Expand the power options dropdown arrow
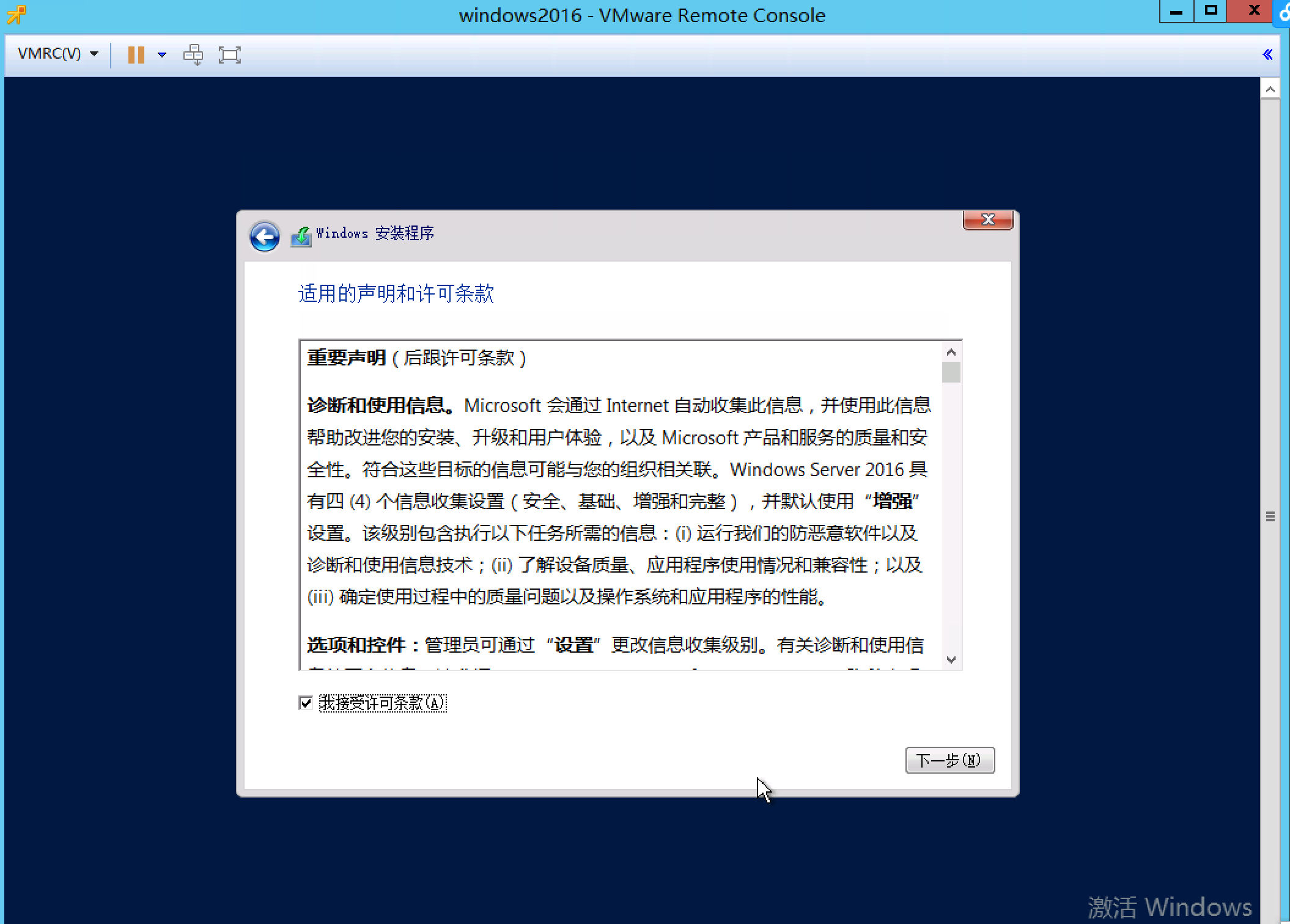 tap(161, 54)
